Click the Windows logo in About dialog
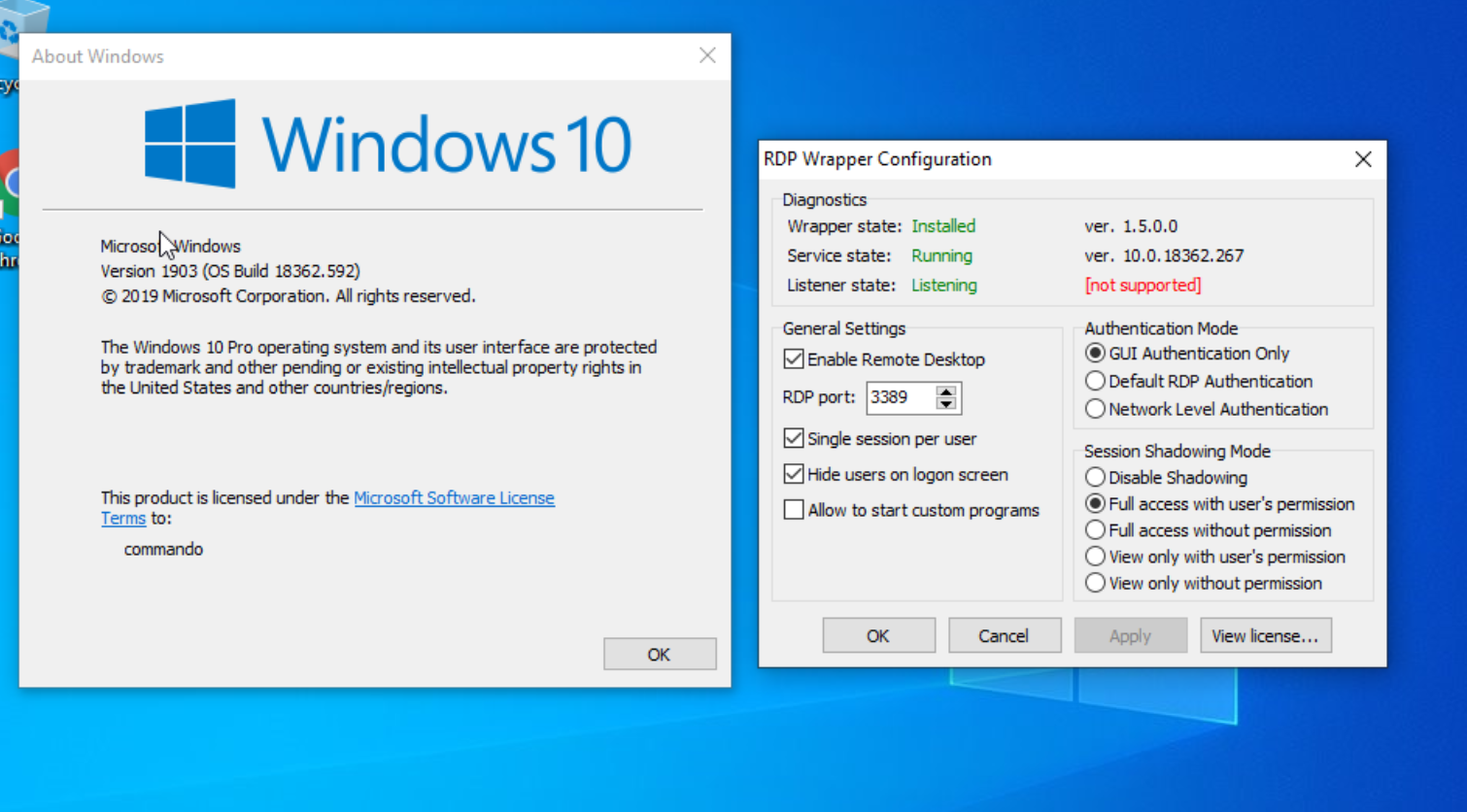The height and width of the screenshot is (812, 1467). (x=190, y=144)
